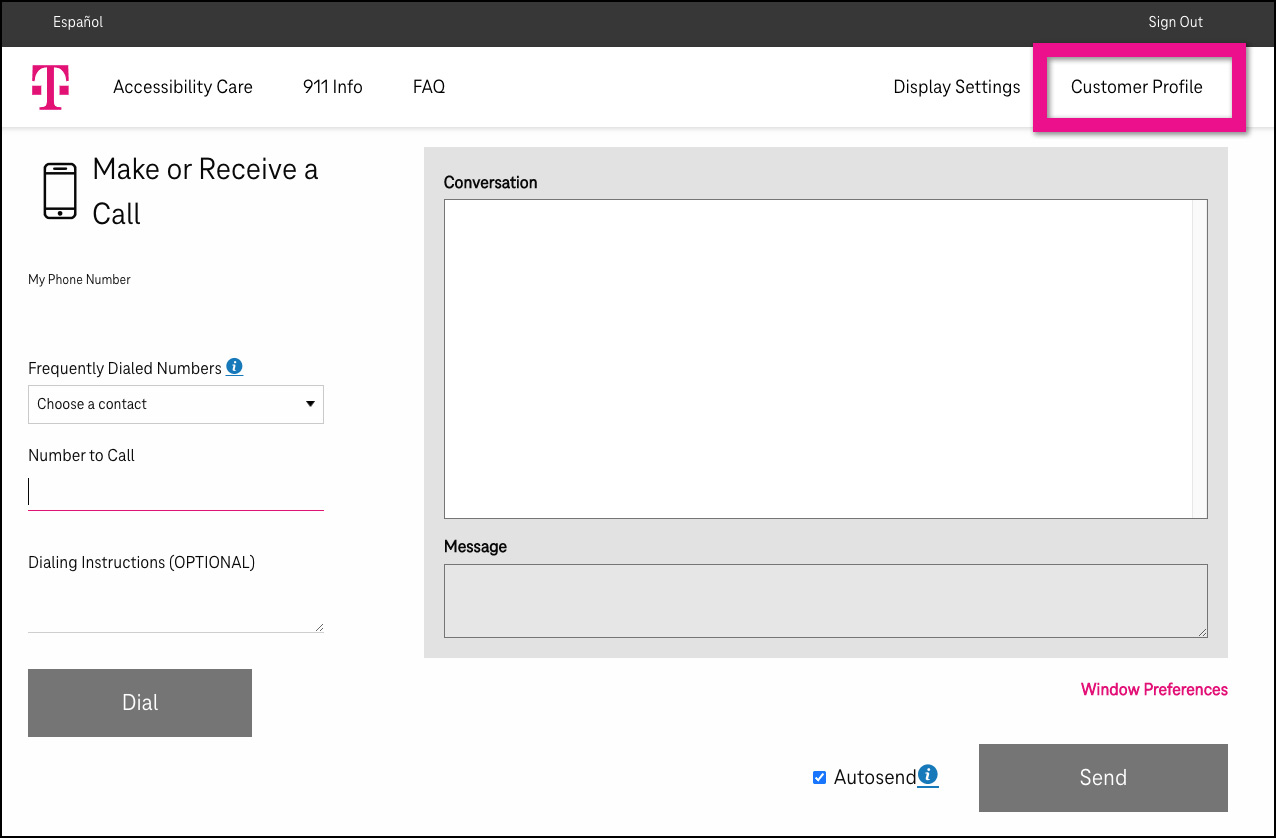Open Window Preferences

coord(1154,689)
